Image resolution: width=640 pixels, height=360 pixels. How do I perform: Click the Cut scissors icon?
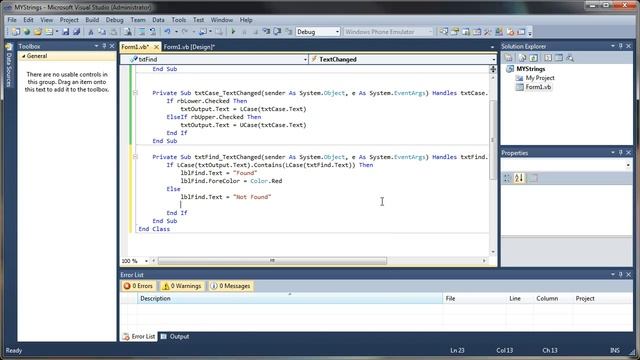(x=91, y=31)
